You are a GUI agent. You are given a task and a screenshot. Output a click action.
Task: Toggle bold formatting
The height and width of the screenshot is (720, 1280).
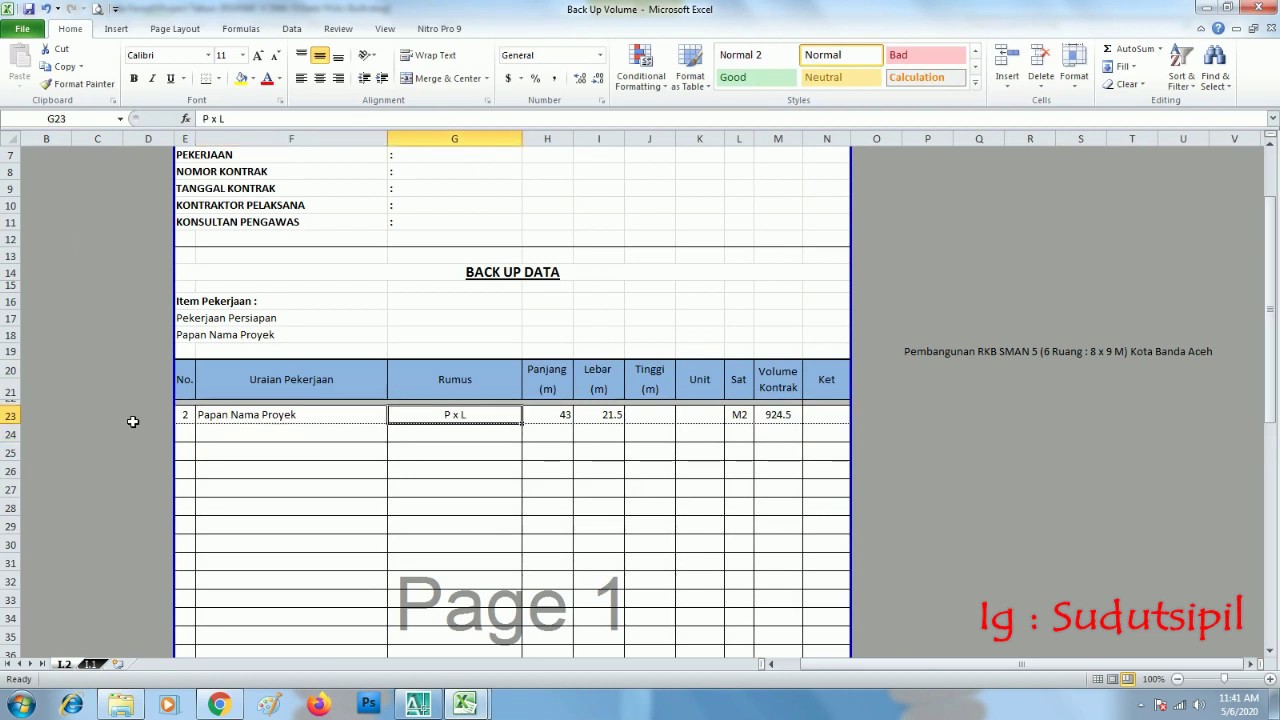pyautogui.click(x=134, y=78)
